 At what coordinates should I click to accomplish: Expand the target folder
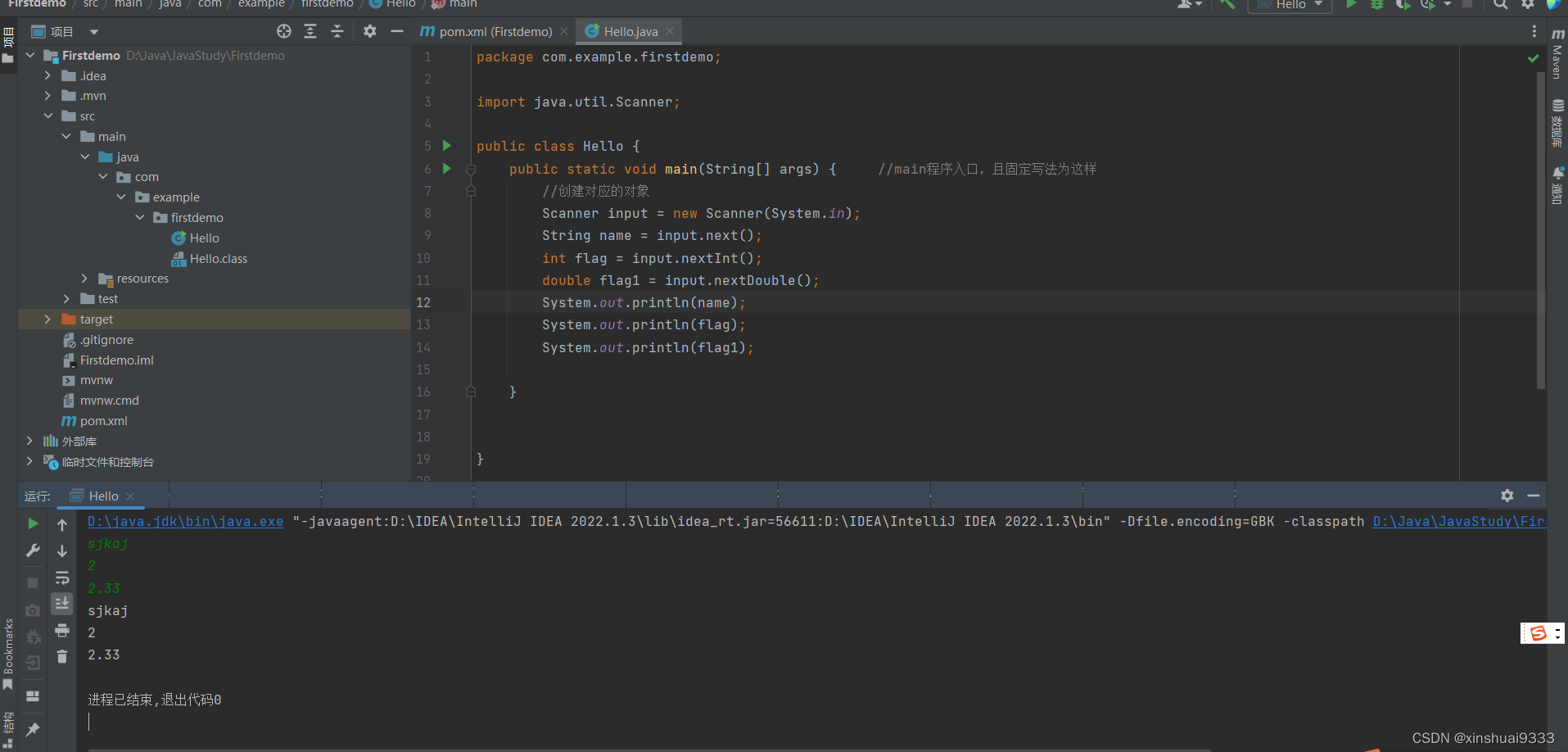[47, 319]
